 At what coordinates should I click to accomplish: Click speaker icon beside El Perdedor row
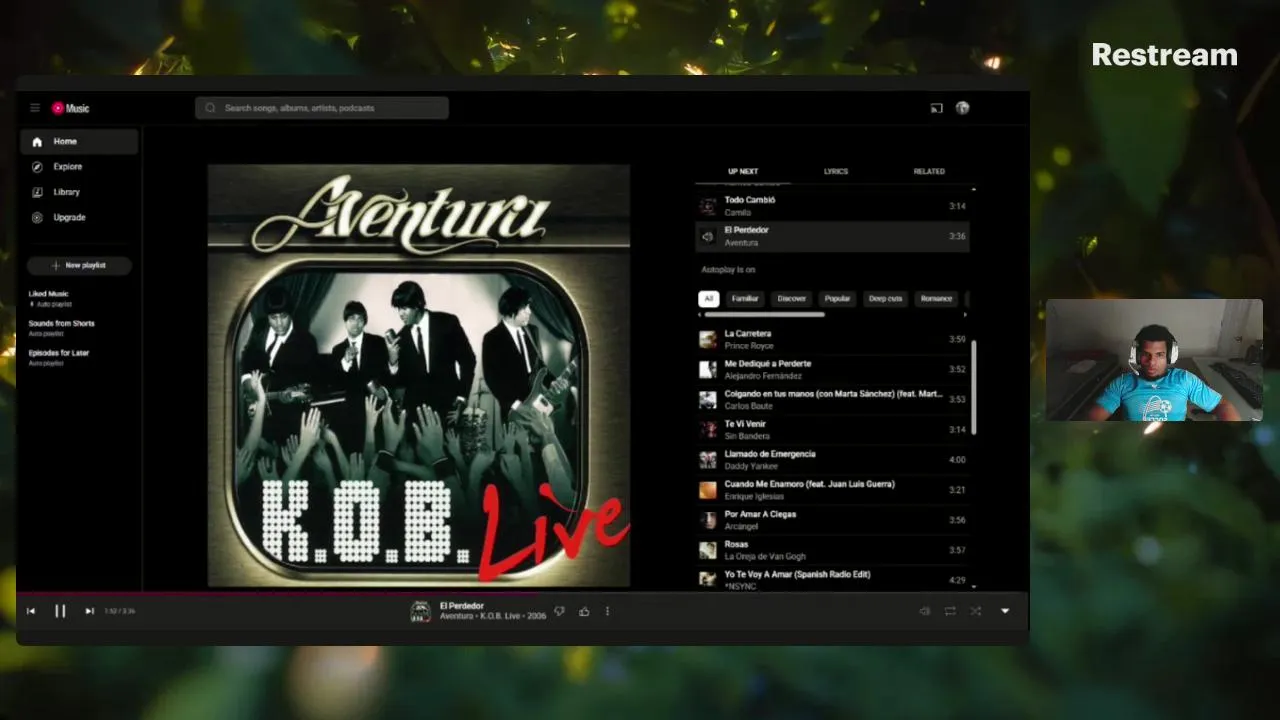click(708, 237)
